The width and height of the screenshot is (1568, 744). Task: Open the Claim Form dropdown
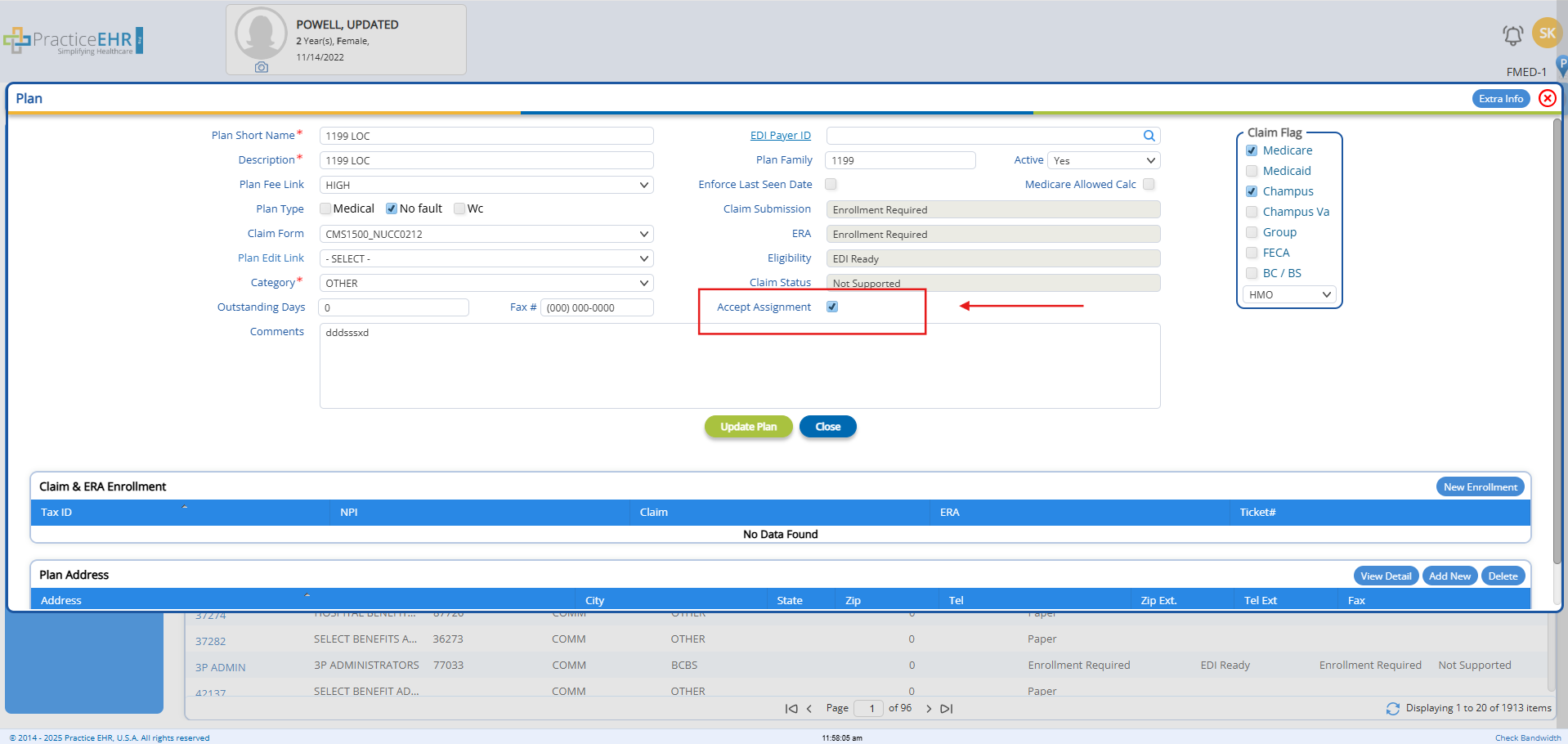(486, 234)
